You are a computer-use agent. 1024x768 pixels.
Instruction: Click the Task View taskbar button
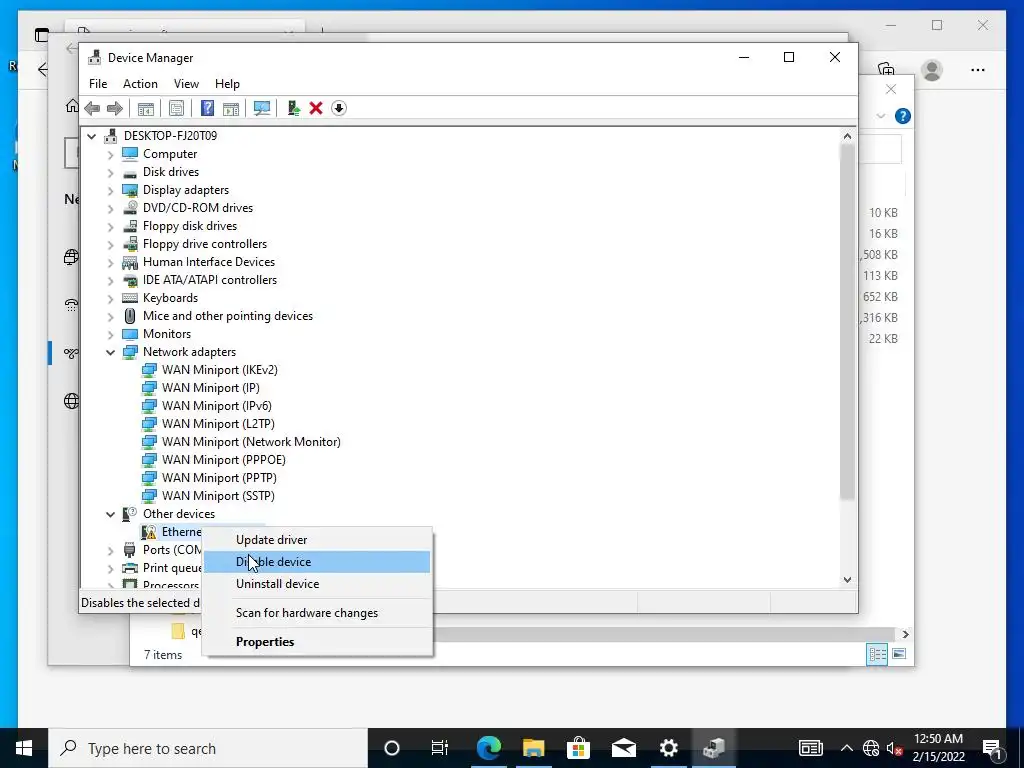pos(440,748)
